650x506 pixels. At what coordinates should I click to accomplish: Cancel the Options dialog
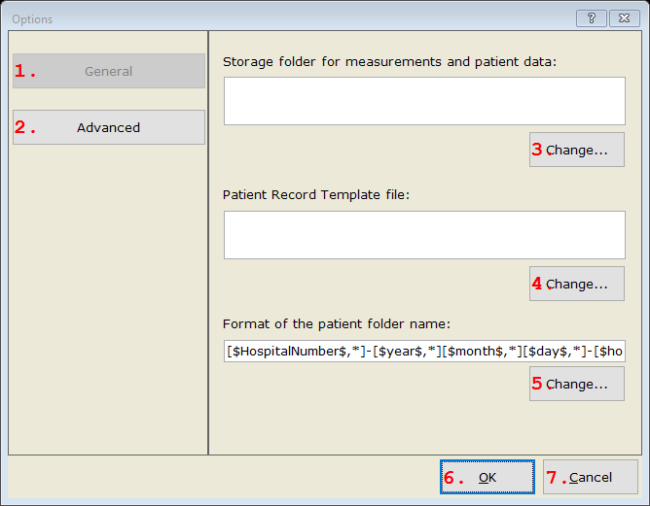[x=590, y=477]
